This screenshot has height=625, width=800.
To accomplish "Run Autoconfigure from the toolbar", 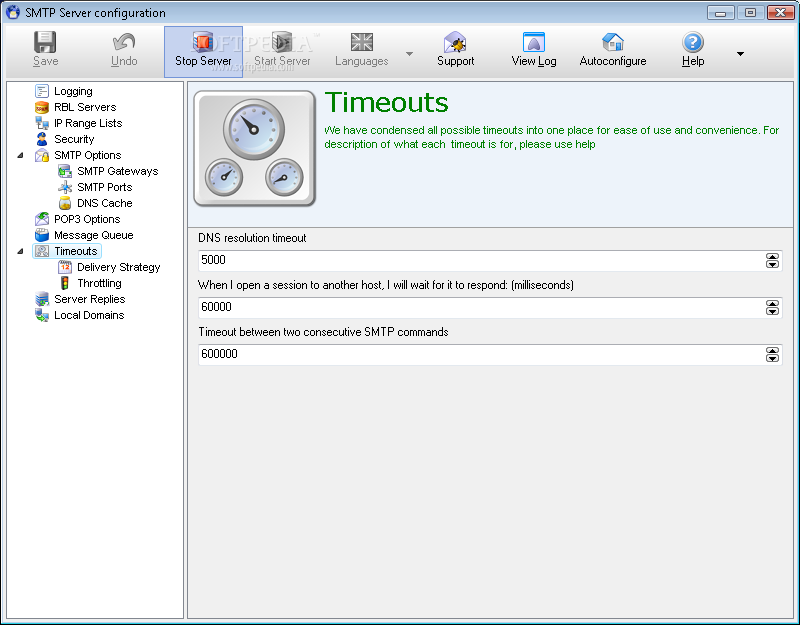I will point(613,50).
